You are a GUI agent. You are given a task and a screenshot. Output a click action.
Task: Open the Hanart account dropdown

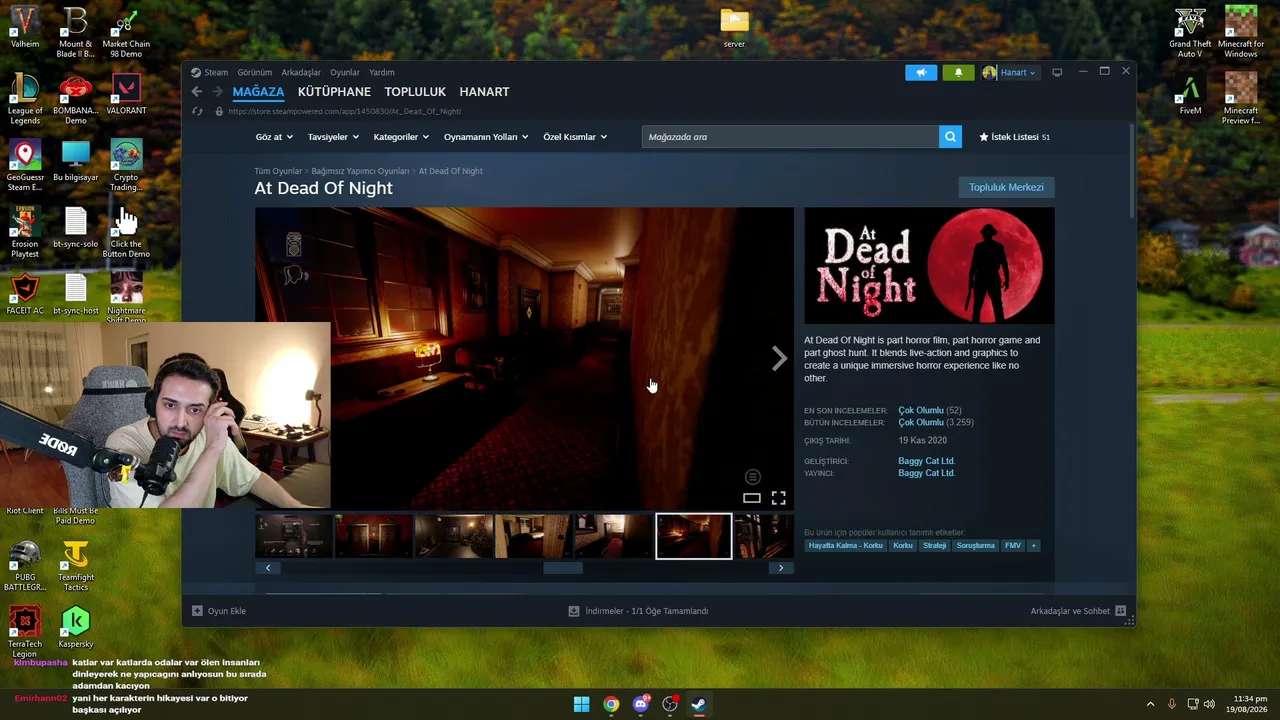coord(1009,72)
